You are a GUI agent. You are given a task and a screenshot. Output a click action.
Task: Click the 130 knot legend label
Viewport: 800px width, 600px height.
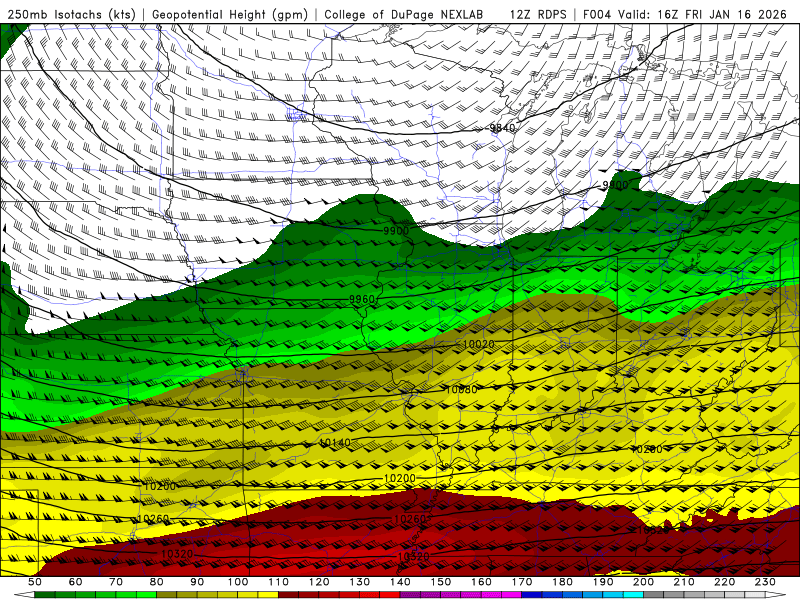(x=360, y=582)
